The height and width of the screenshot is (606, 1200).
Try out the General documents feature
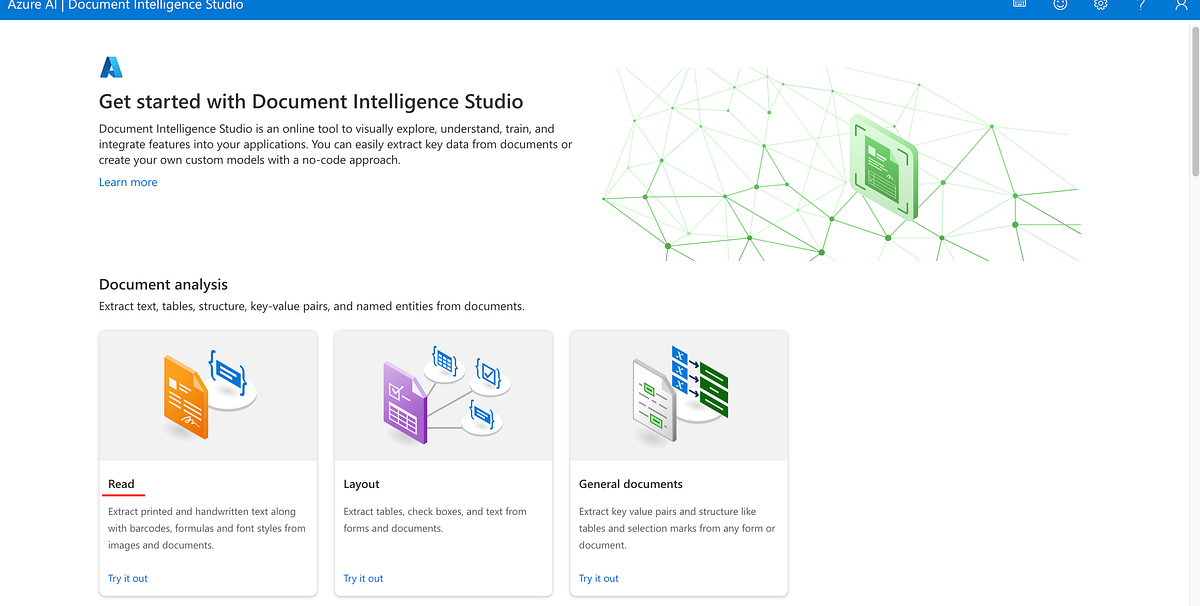598,578
